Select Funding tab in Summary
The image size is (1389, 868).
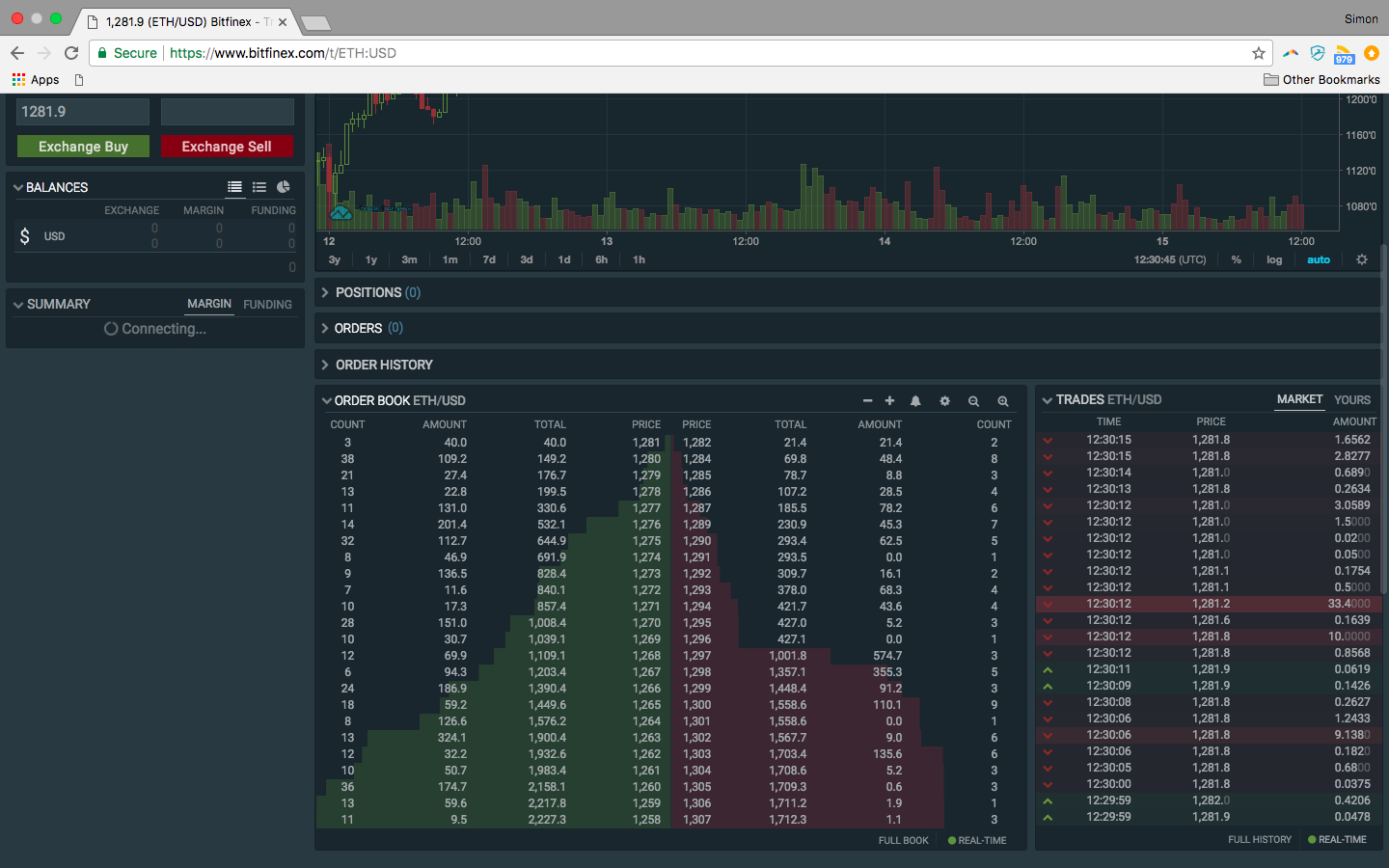[x=267, y=305]
